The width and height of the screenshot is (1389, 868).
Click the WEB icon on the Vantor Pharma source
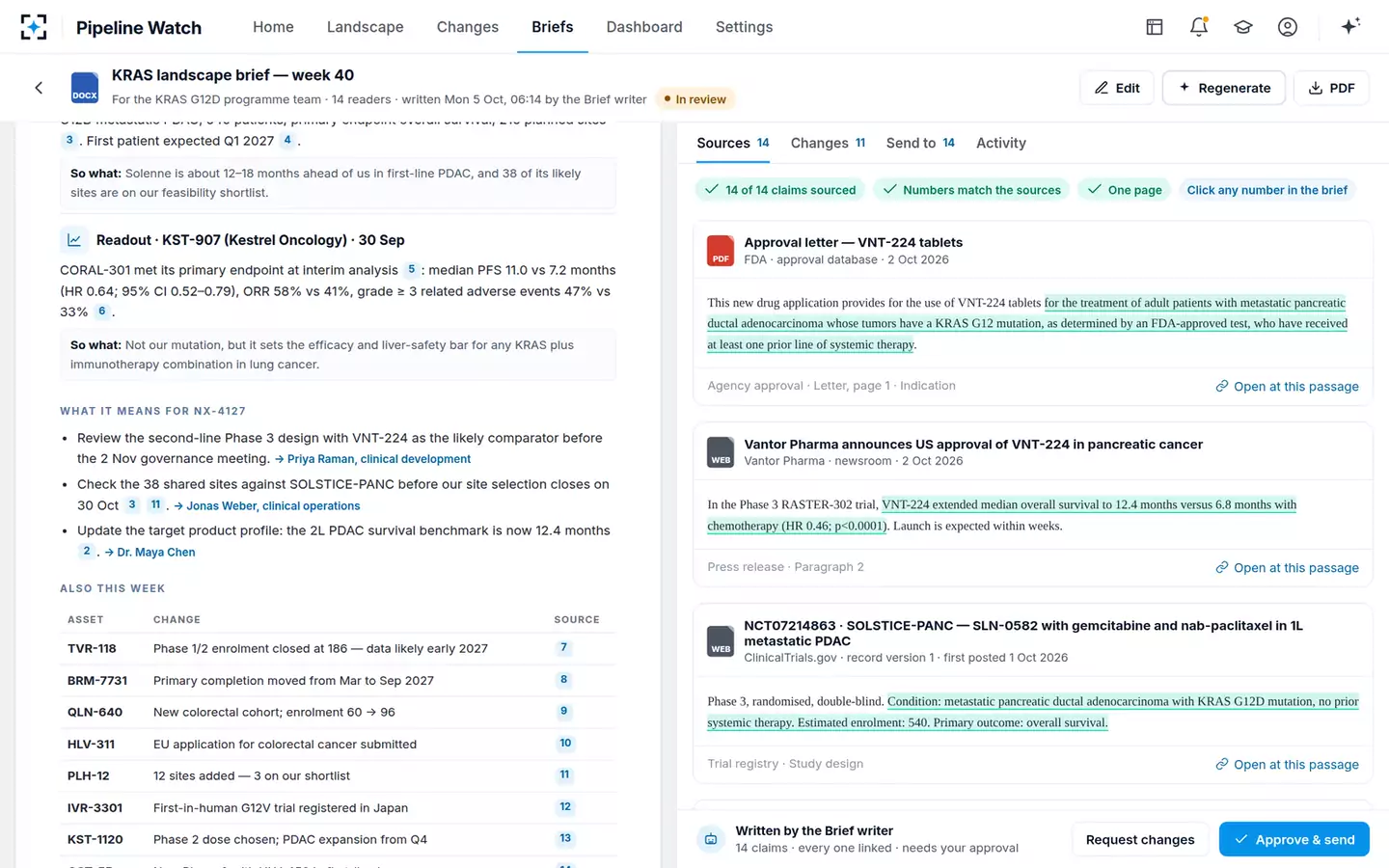(x=721, y=452)
